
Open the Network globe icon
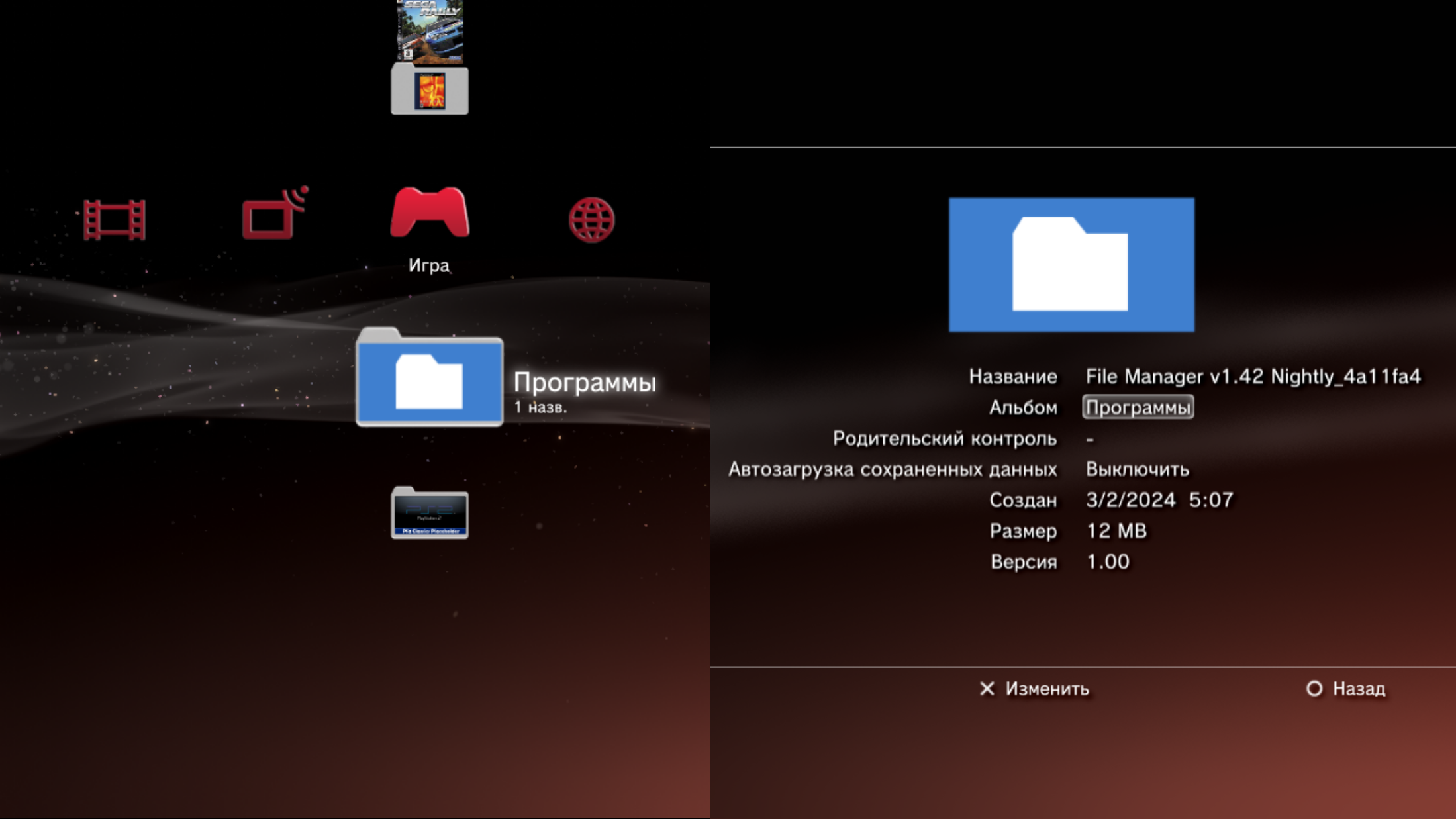click(x=591, y=220)
